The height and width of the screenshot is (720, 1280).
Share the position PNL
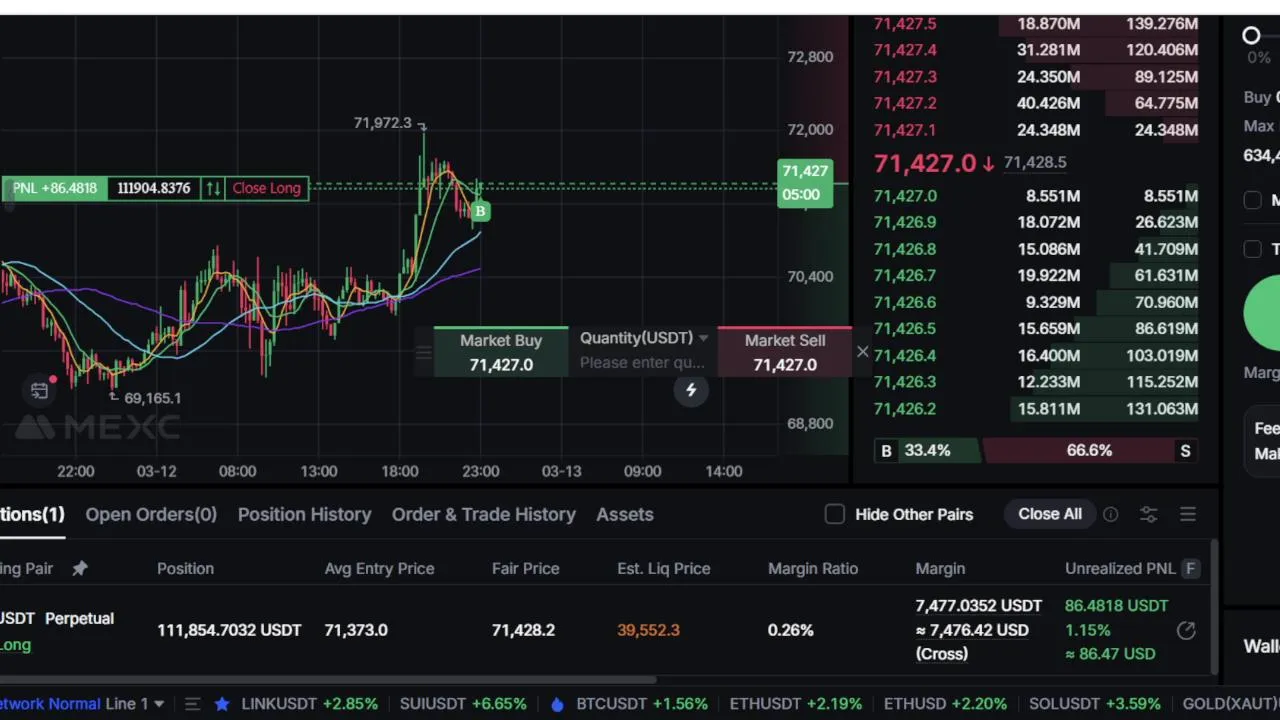point(1186,630)
